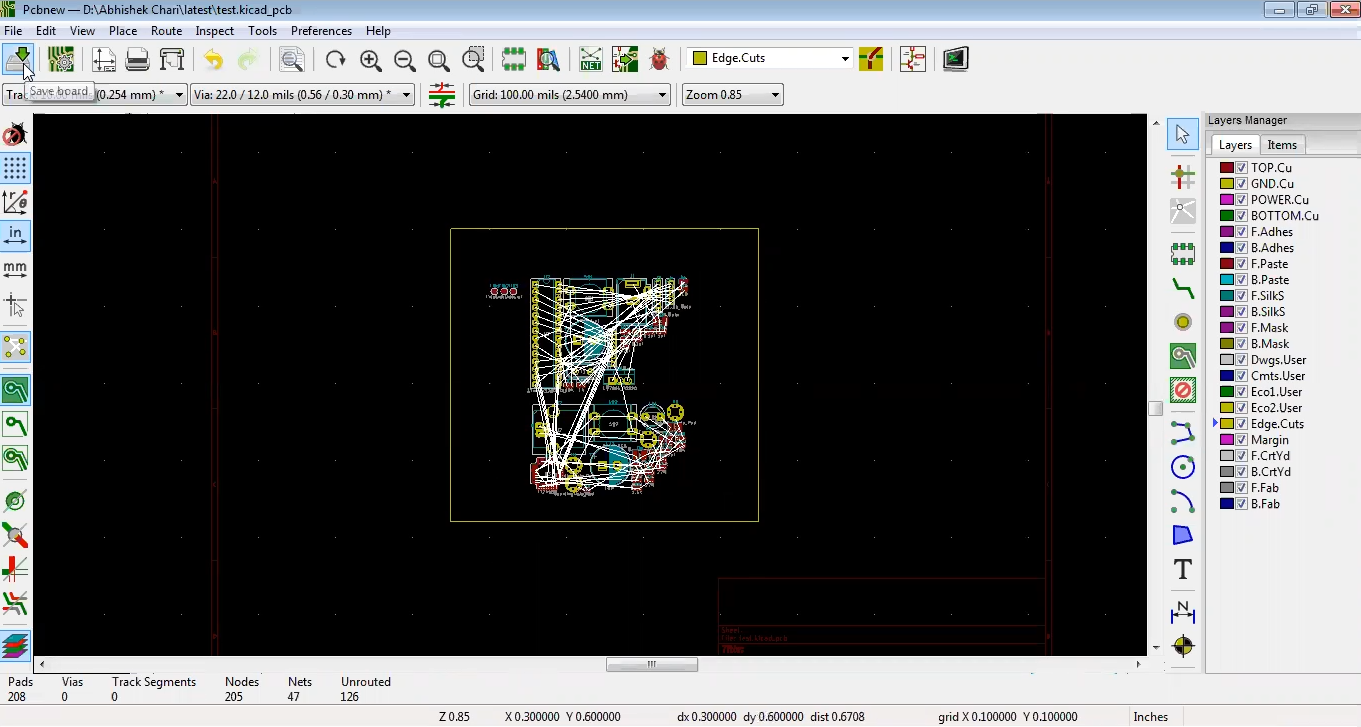Select the add text T tool
The width and height of the screenshot is (1361, 727).
[1183, 569]
